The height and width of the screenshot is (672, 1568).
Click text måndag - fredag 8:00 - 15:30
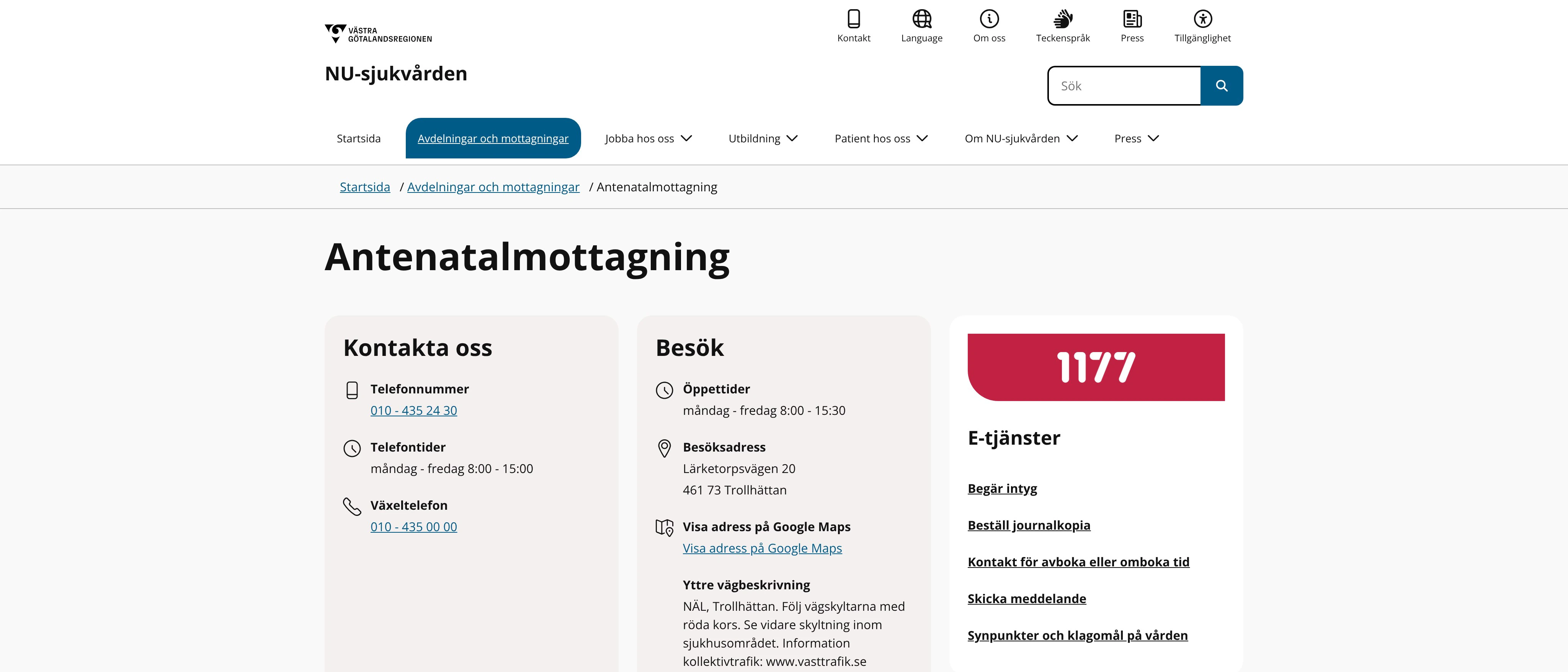click(x=764, y=411)
